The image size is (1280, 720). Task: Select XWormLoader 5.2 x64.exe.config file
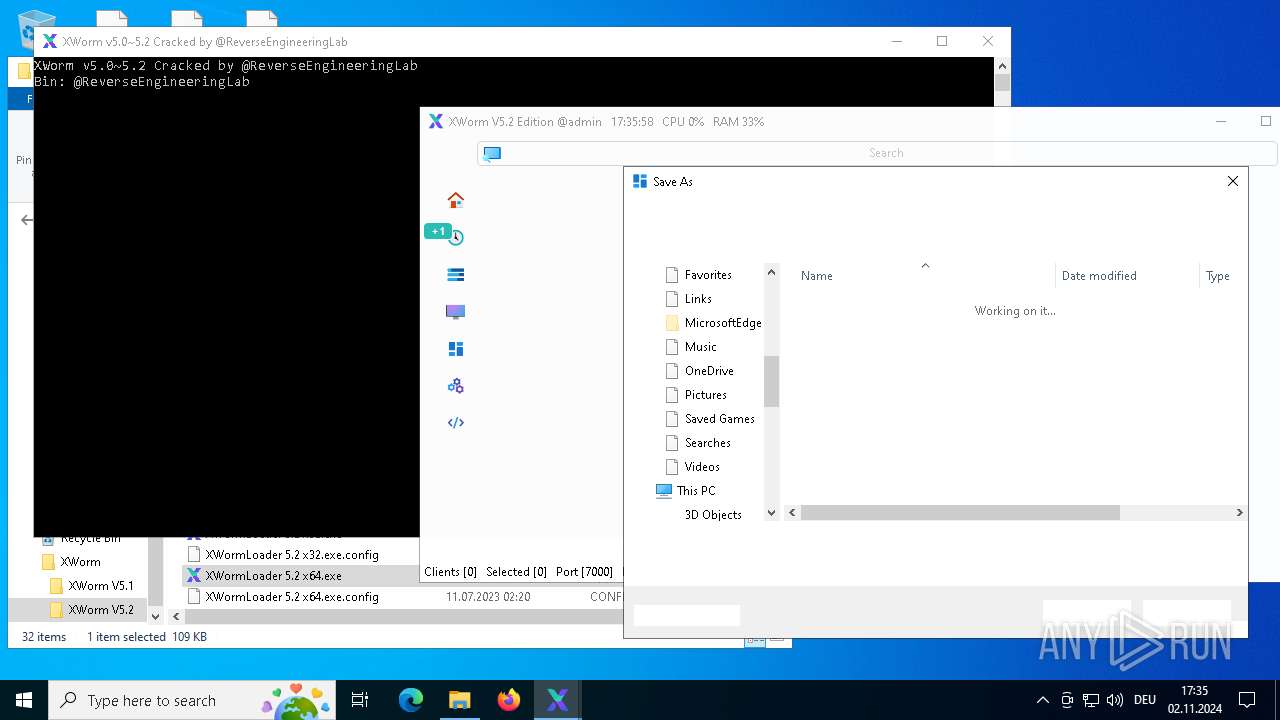point(292,597)
